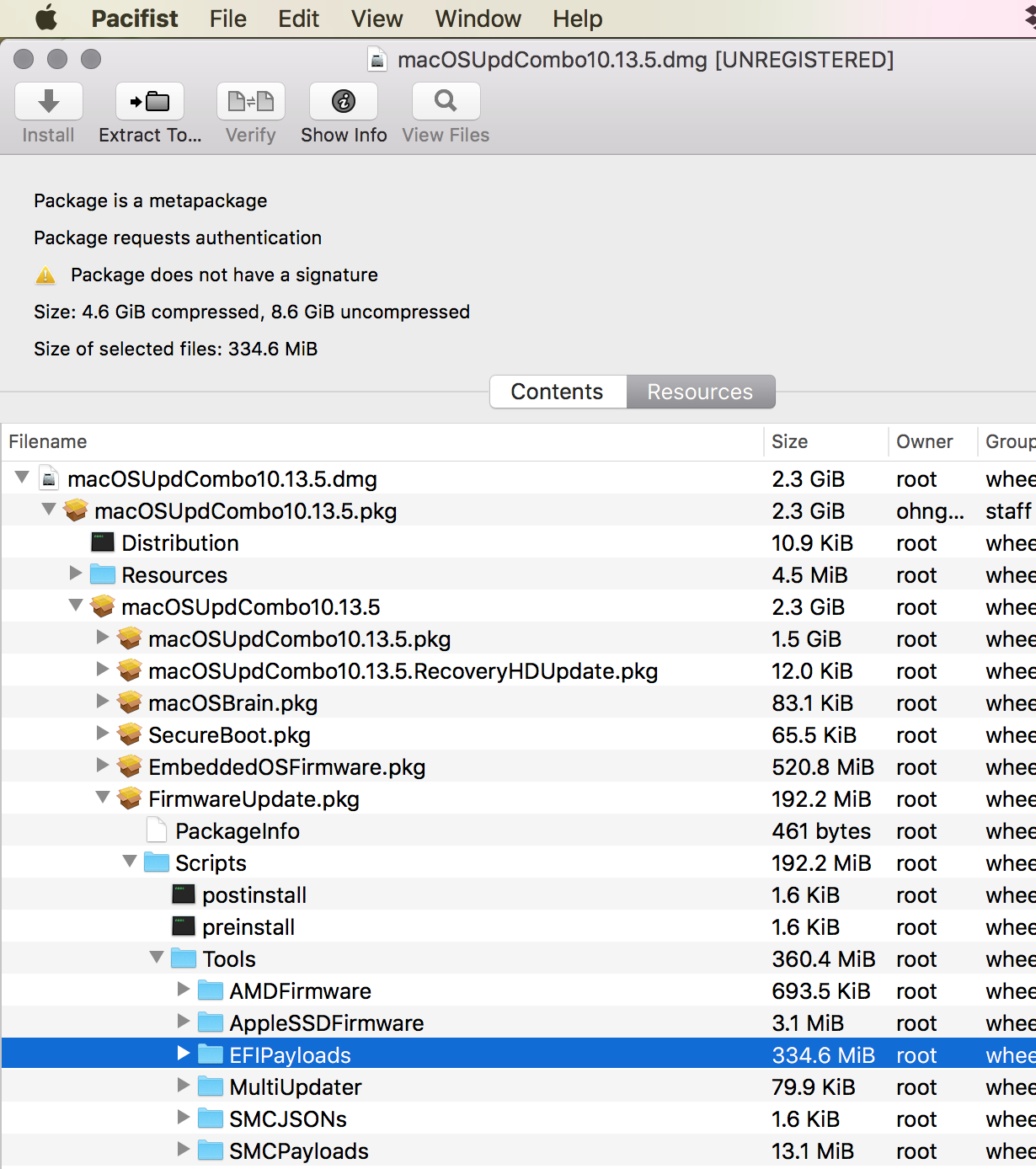This screenshot has width=1036, height=1169.
Task: Click package icon of top macOSUpdCombo10.13.5.pkg
Action: tap(76, 510)
